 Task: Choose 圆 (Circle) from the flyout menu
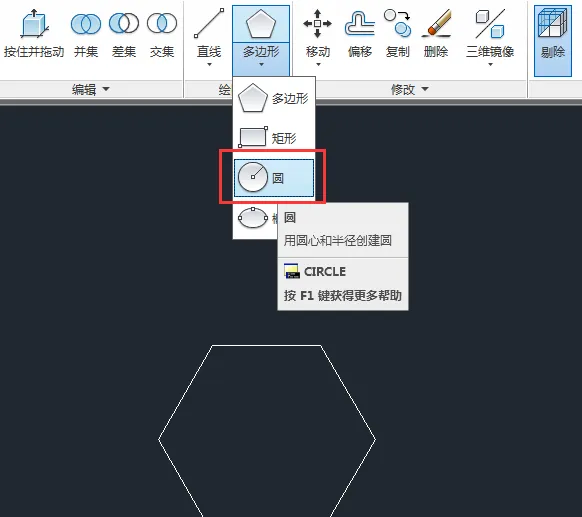click(x=274, y=178)
